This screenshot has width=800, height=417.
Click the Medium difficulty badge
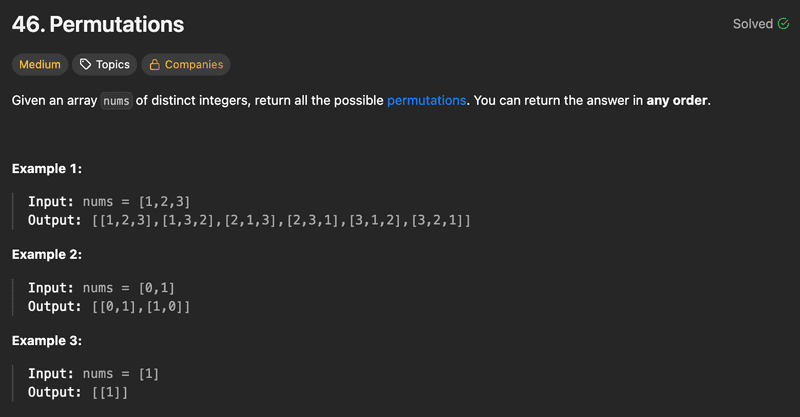point(40,65)
